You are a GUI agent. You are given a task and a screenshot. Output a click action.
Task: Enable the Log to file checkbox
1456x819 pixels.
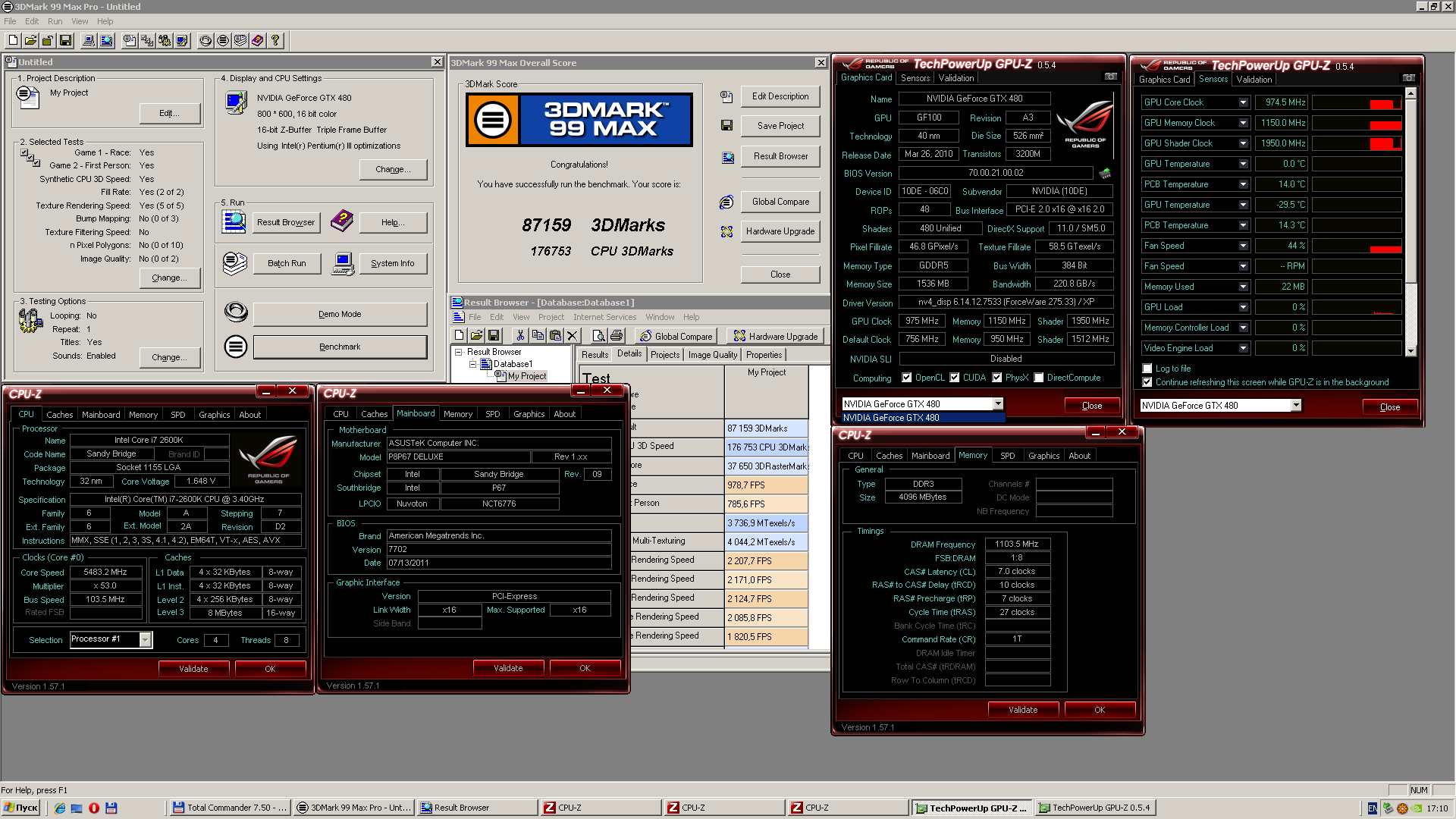[x=1147, y=369]
